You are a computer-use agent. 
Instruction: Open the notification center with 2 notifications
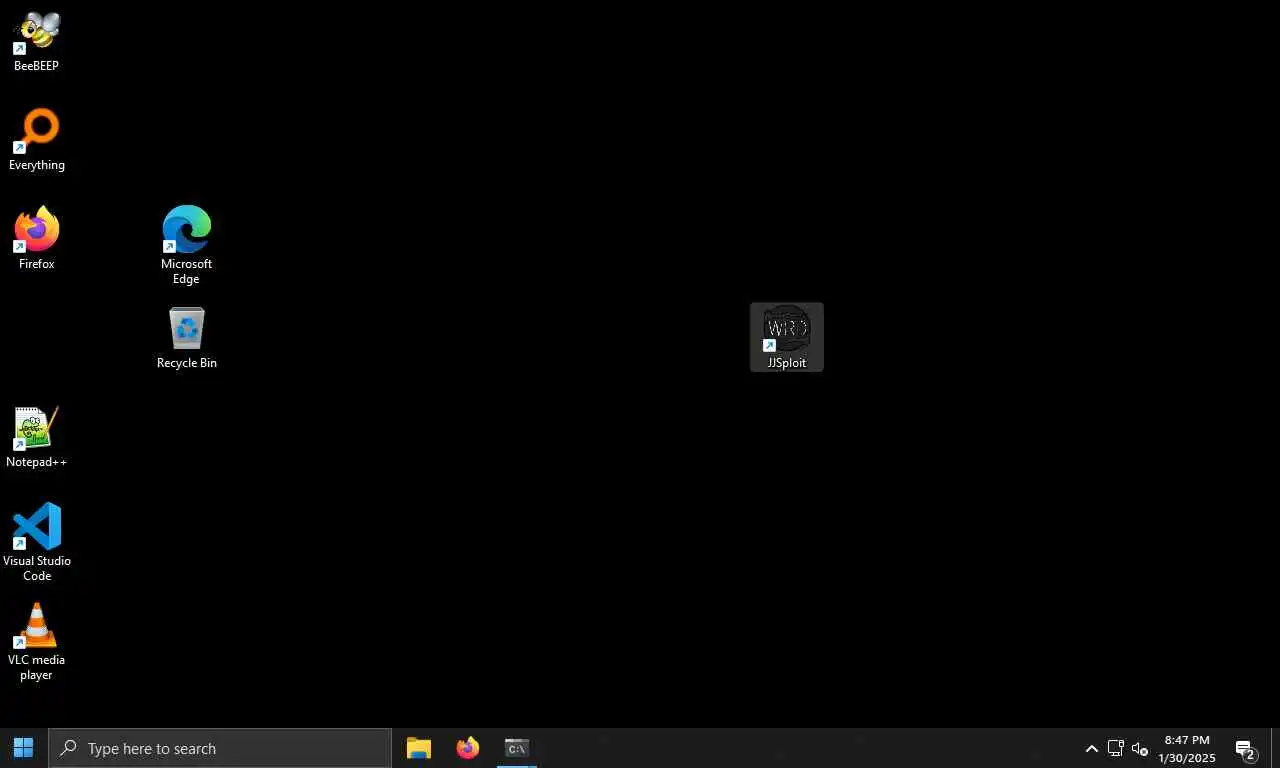[1246, 748]
